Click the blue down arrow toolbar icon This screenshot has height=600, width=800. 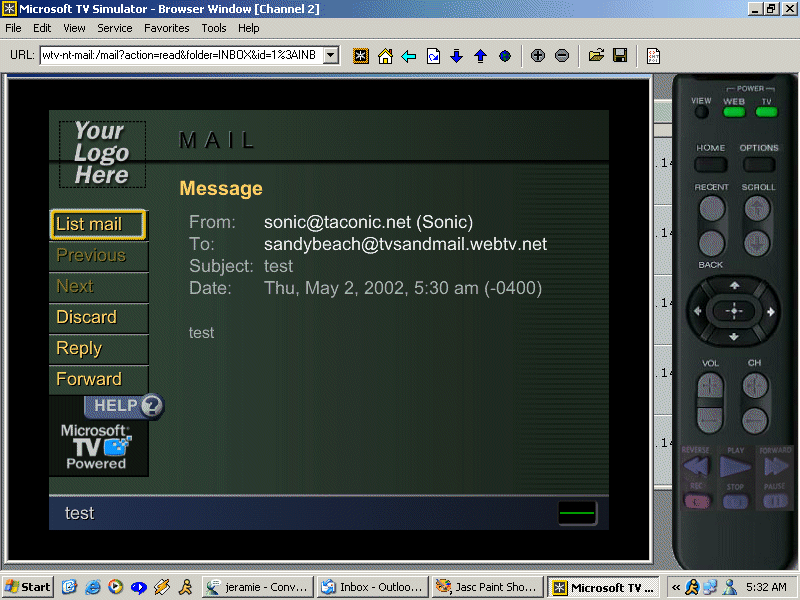tap(457, 56)
